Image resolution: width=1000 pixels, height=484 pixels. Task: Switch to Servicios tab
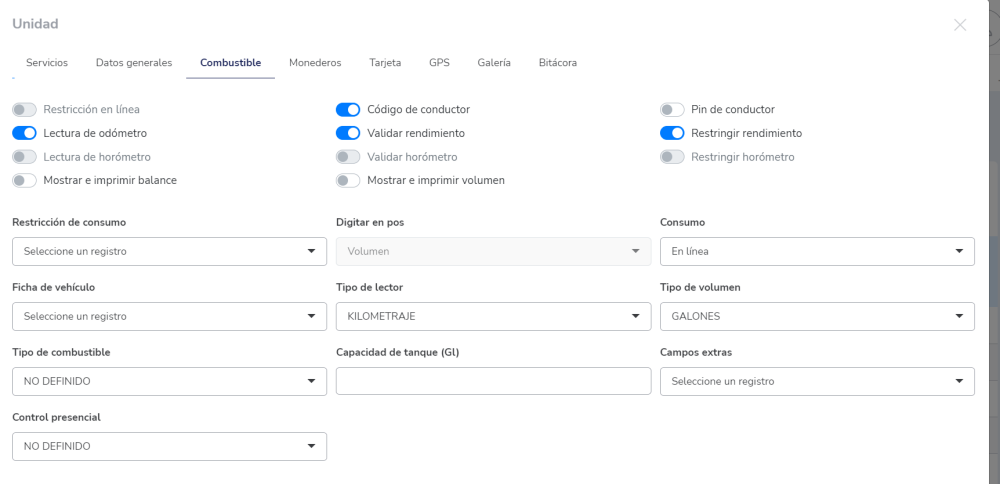(47, 63)
